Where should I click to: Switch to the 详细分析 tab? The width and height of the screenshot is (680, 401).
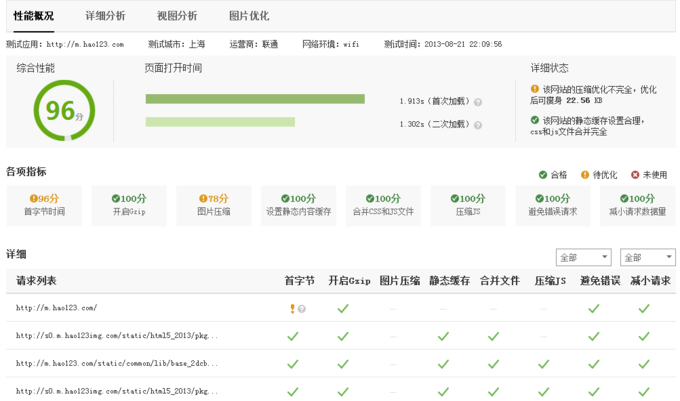tap(105, 16)
